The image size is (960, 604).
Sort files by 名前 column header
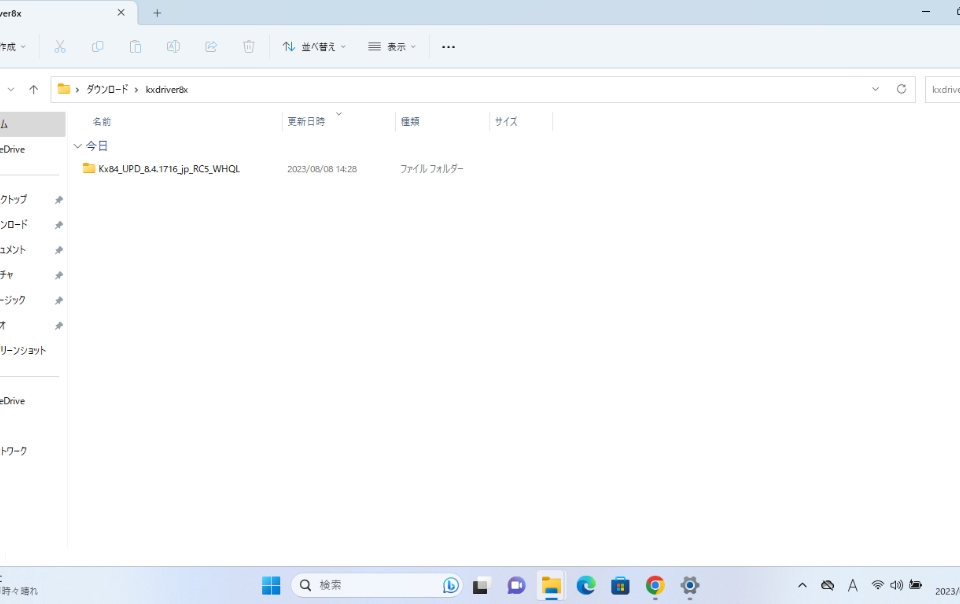[x=102, y=122]
